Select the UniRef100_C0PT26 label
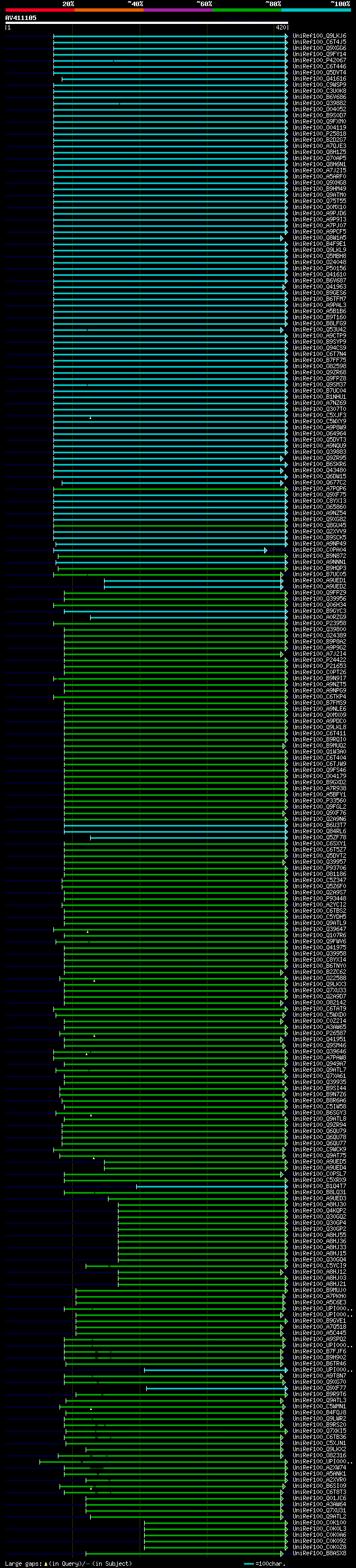Image resolution: width=356 pixels, height=1568 pixels. point(319,672)
